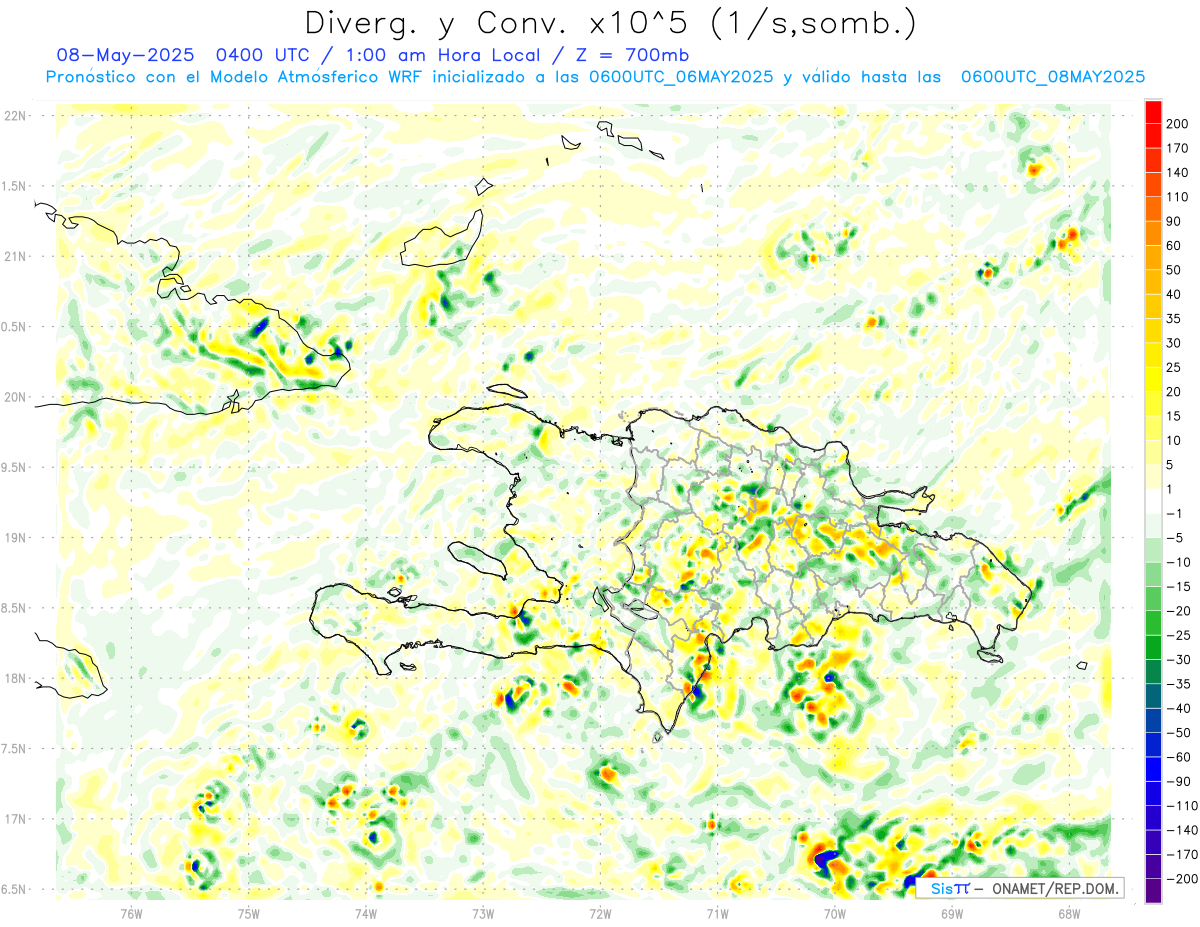Click the negative '-200' color scale value

(x=1180, y=879)
